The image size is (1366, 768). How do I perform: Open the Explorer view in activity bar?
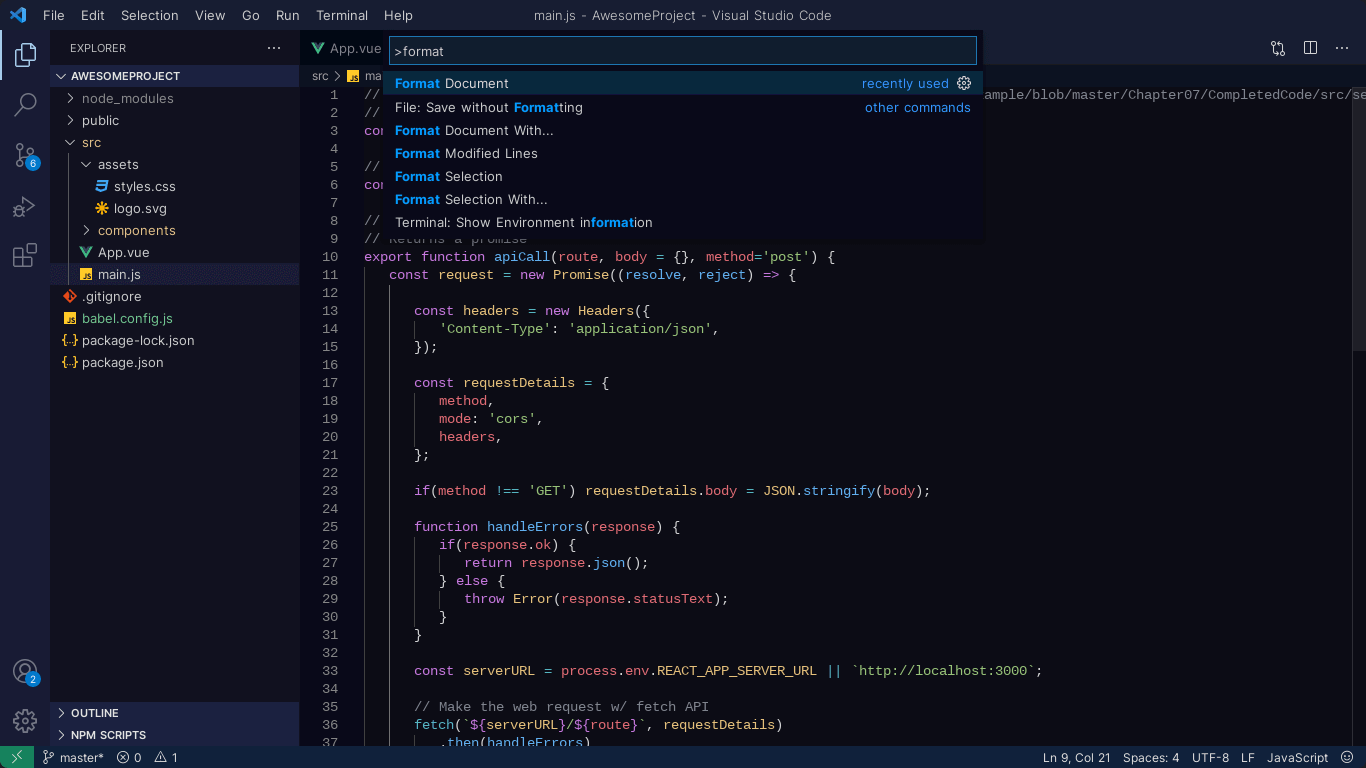click(x=25, y=55)
